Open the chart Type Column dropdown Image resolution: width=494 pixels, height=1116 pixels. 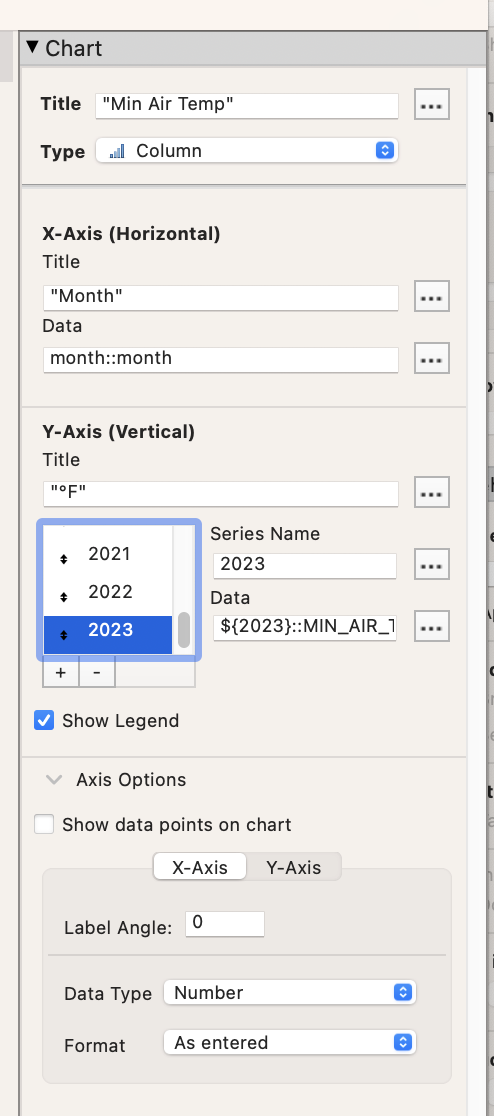(x=247, y=151)
